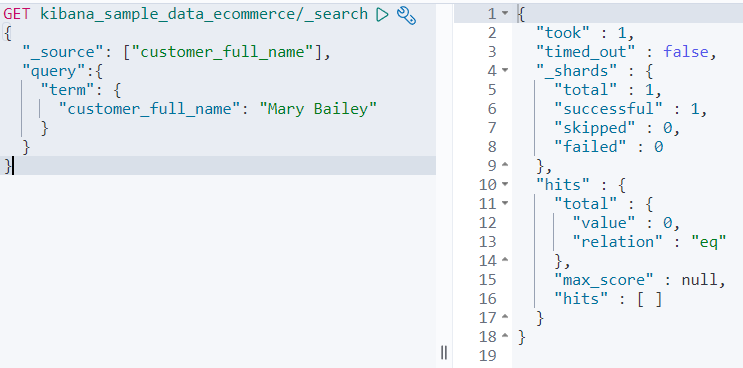743x368 pixels.
Task: Collapse the root object at line 1
Action: (505, 14)
